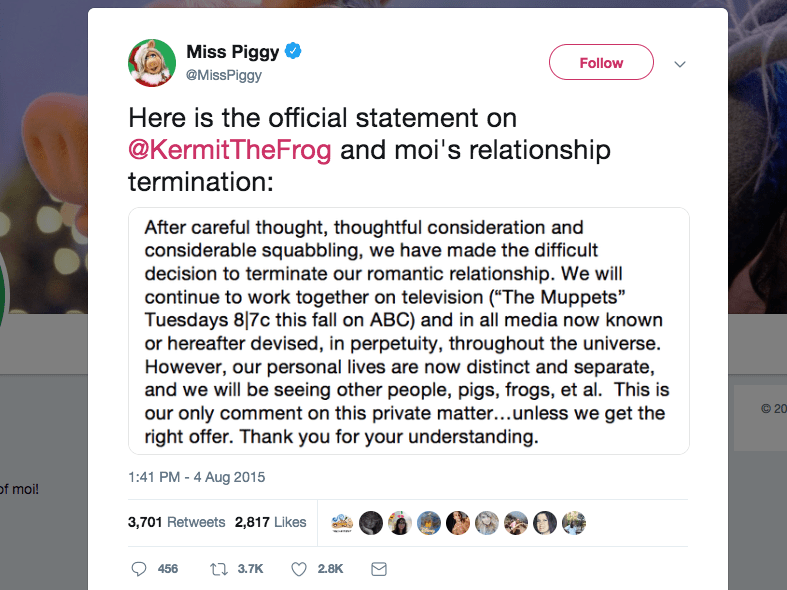Viewport: 787px width, 590px height.
Task: Follow Miss Piggy's account
Action: tap(601, 62)
